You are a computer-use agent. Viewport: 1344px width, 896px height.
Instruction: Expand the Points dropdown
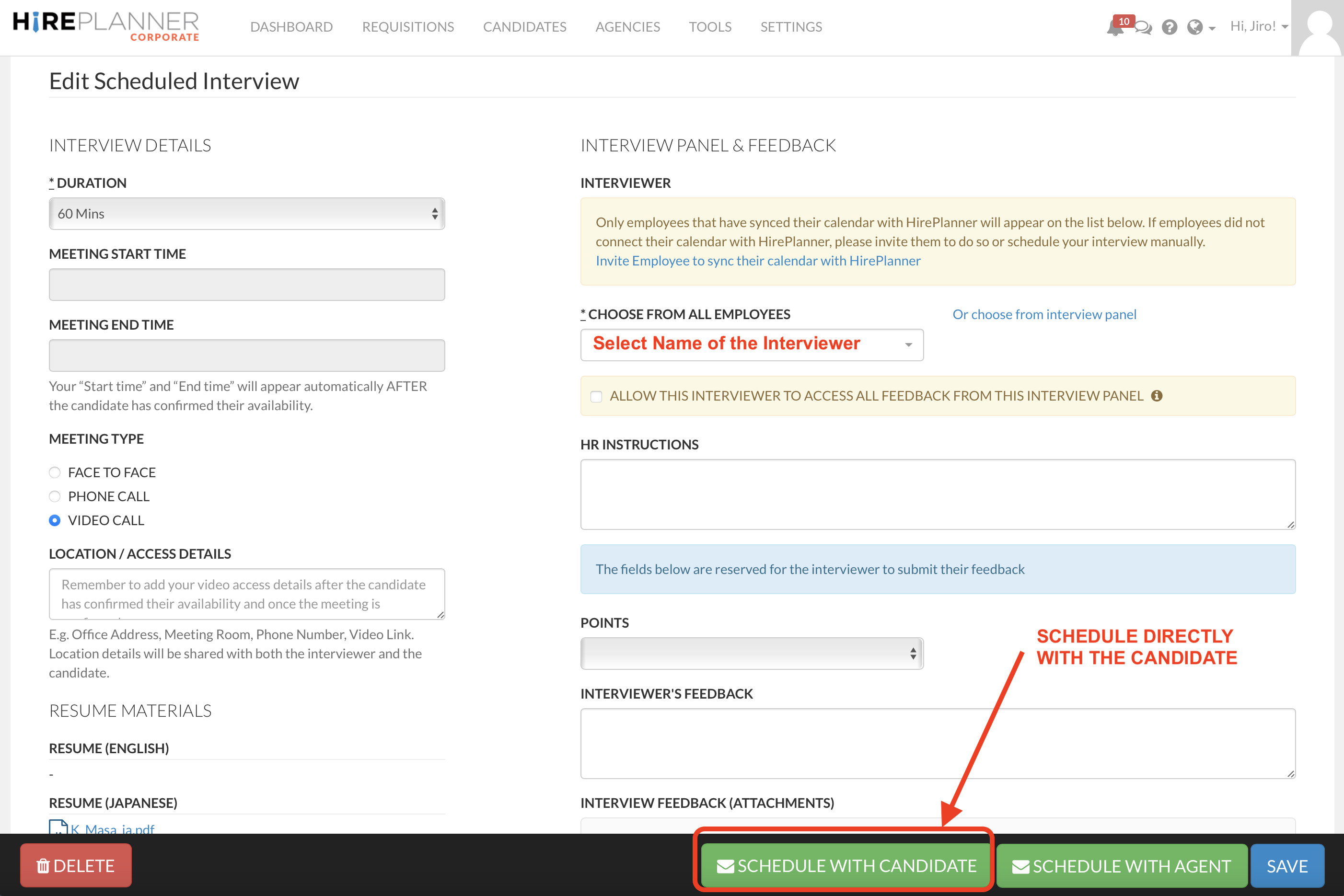(x=751, y=654)
